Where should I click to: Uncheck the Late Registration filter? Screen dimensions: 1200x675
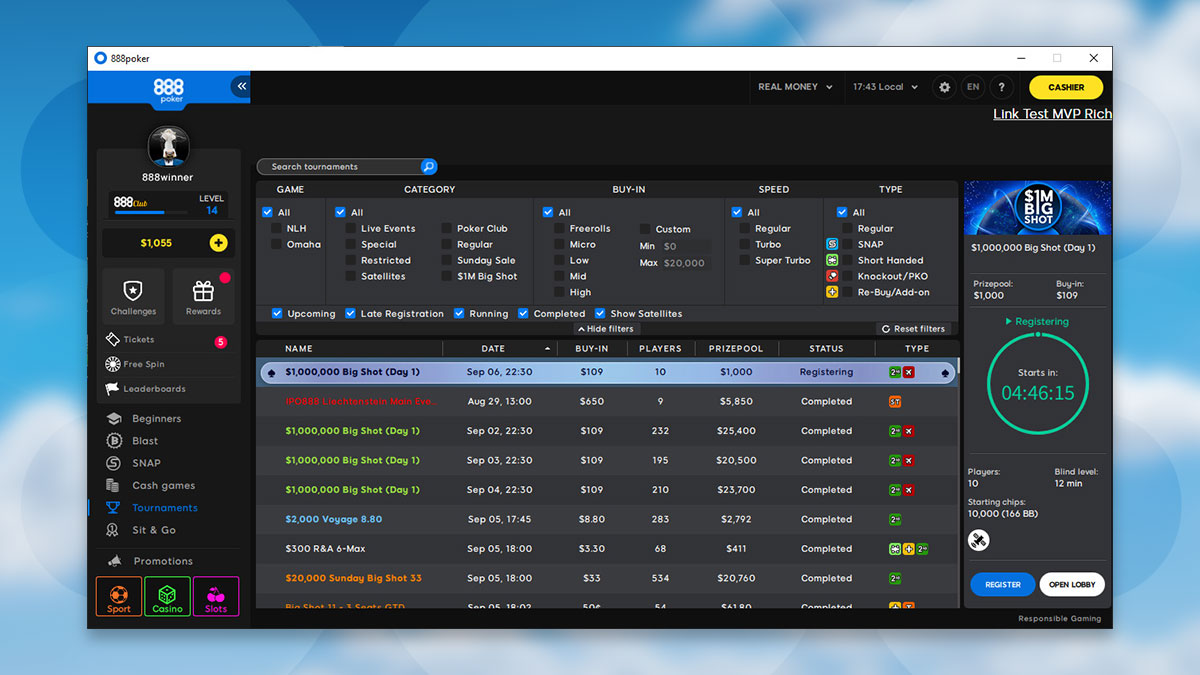click(x=351, y=313)
